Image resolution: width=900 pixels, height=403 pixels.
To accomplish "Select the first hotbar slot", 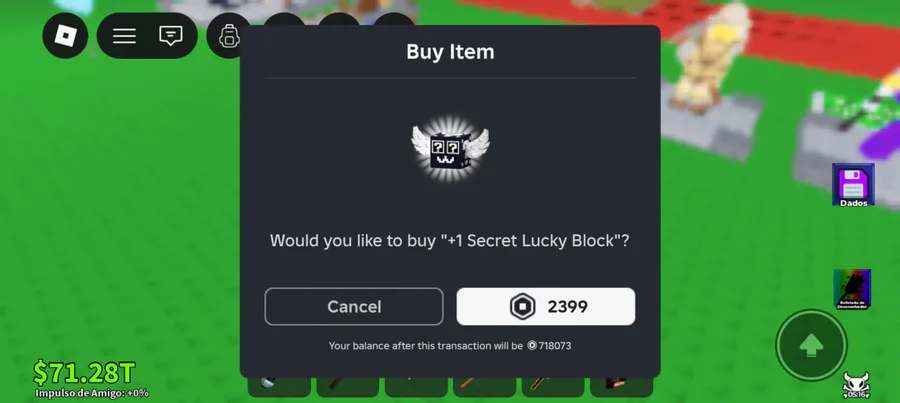I will 279,386.
